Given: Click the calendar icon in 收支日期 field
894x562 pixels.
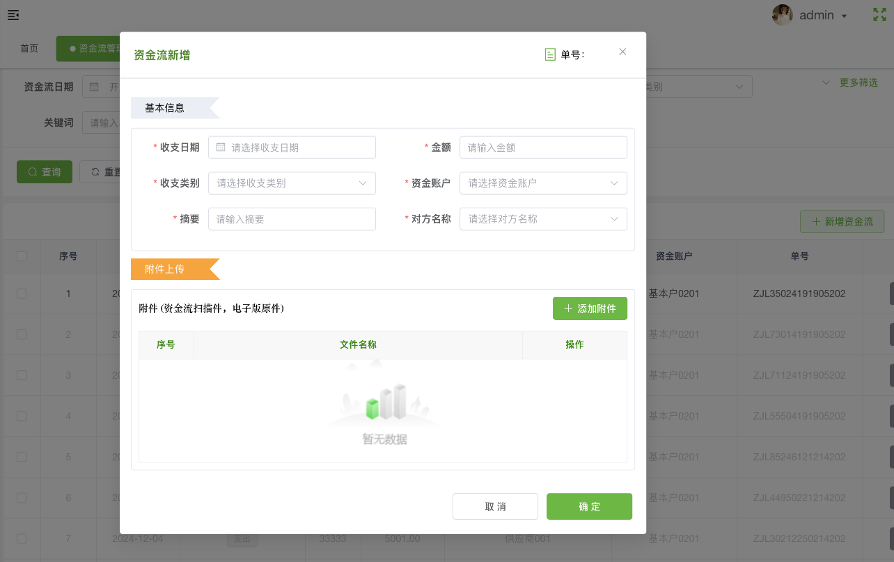Looking at the screenshot, I should pos(221,148).
